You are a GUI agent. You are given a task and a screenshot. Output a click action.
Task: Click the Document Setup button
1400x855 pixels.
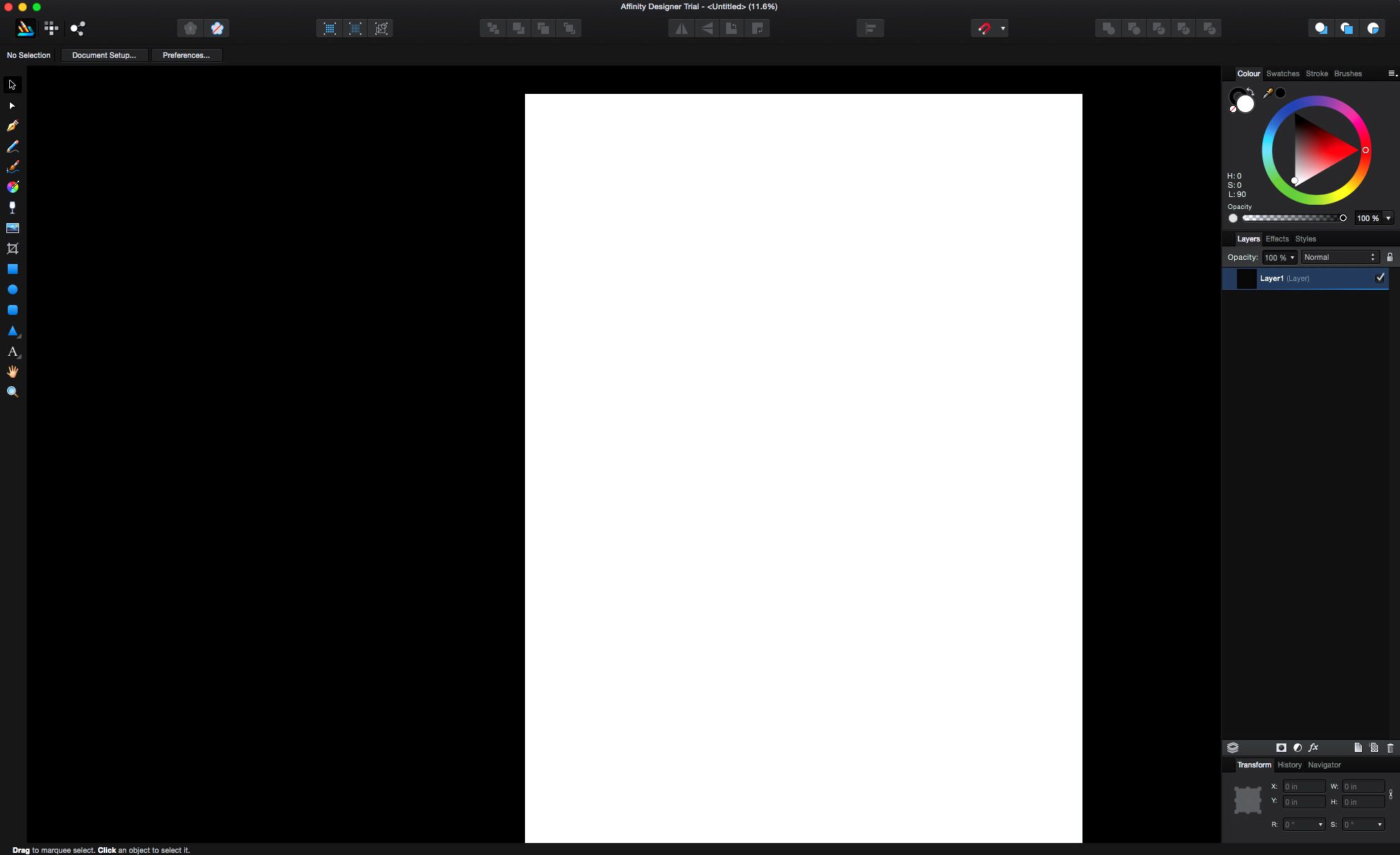[104, 55]
